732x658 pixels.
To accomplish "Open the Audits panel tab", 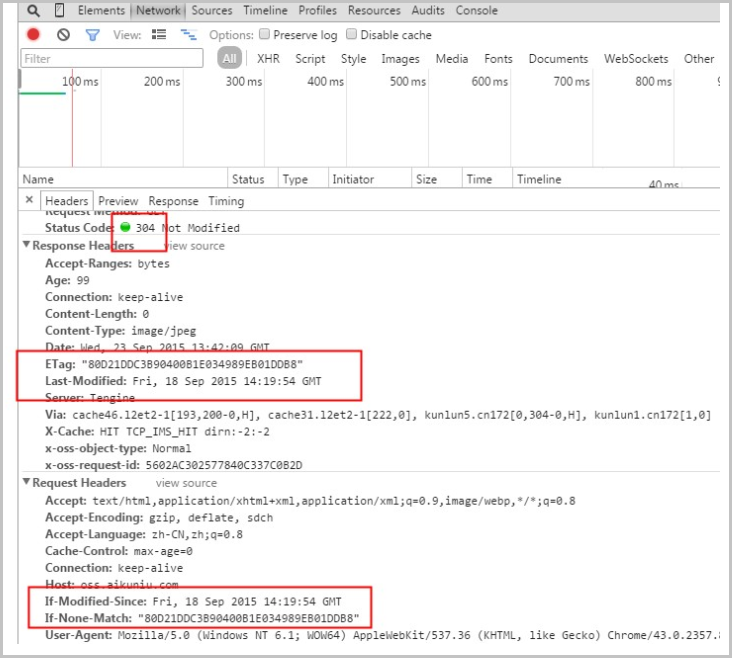I will pos(428,10).
